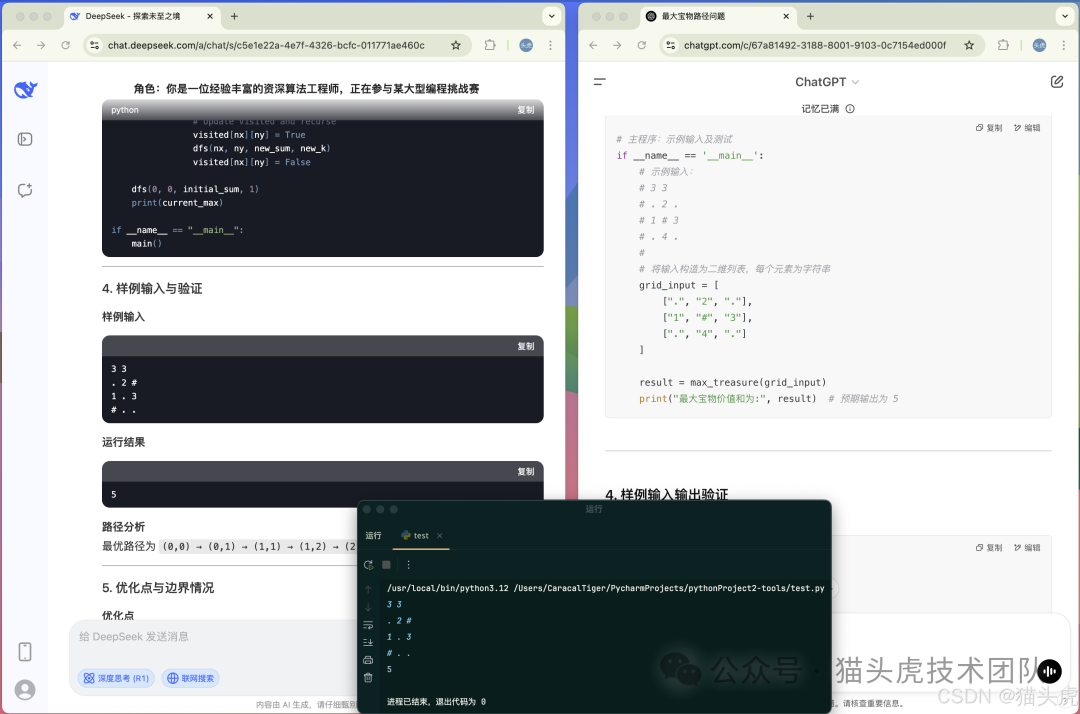Close the 最大宝物路径问题 browser tab
The height and width of the screenshot is (714, 1080).
[786, 16]
